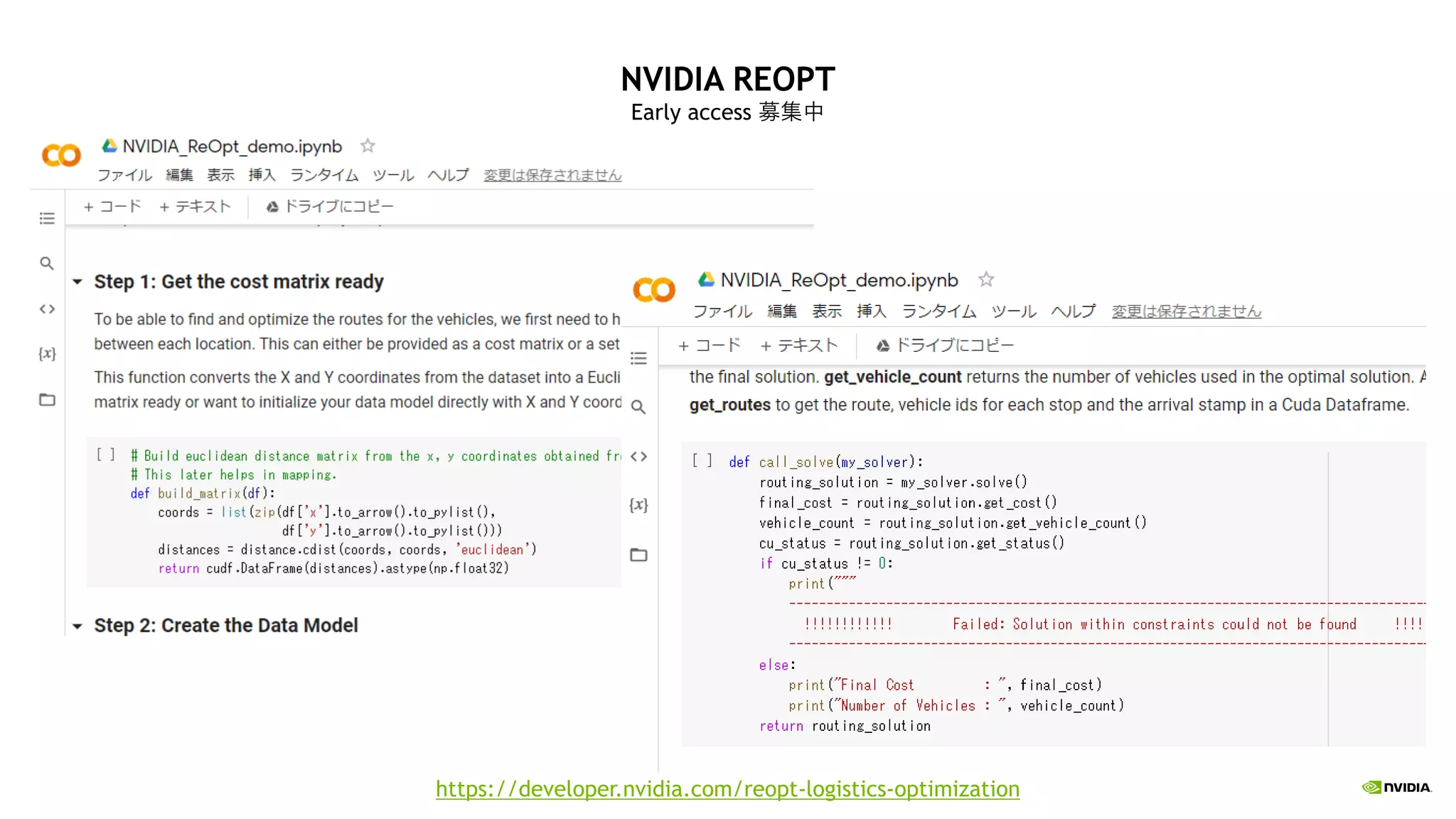Open 挿入 menu in left notebook
Screen dimensions: 1456x819
(262, 175)
